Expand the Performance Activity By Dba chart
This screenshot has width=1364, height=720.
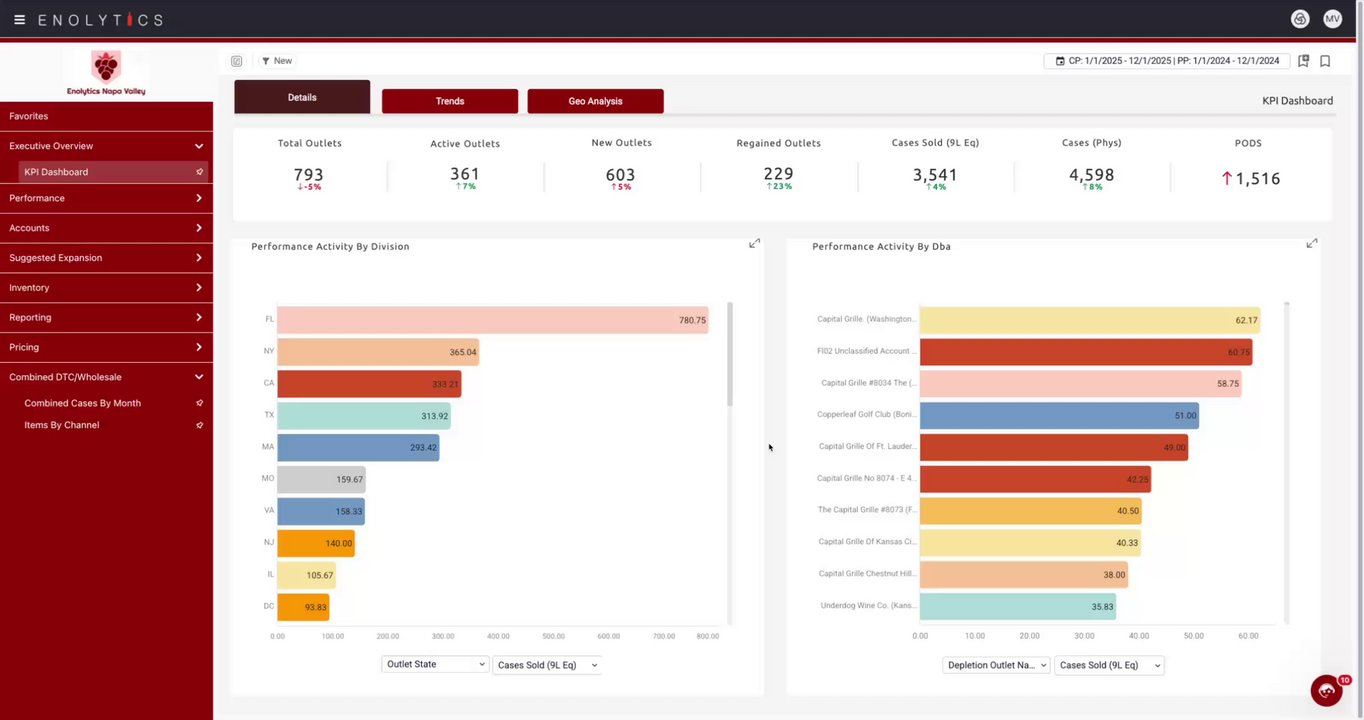click(1312, 243)
